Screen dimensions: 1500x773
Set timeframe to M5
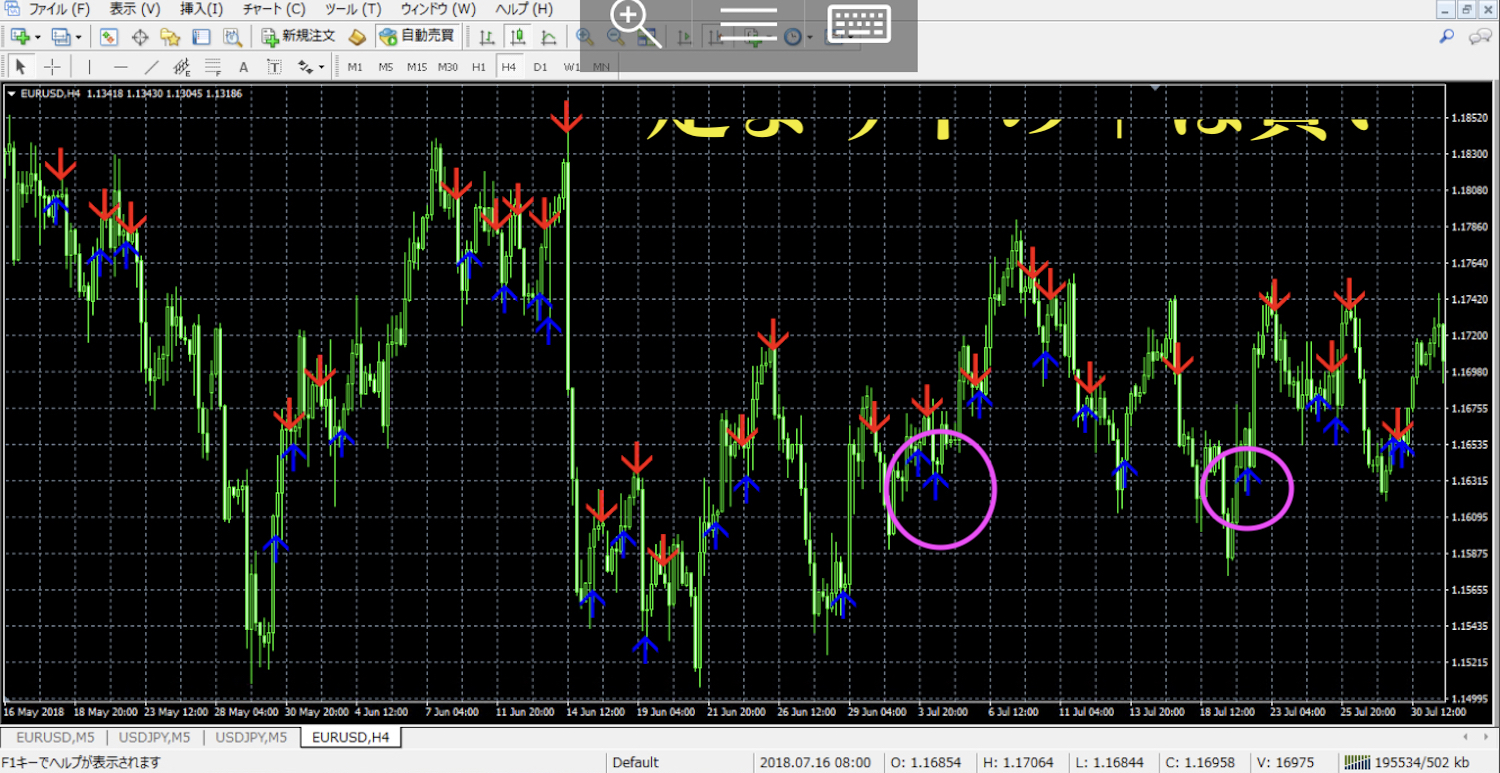[x=385, y=67]
